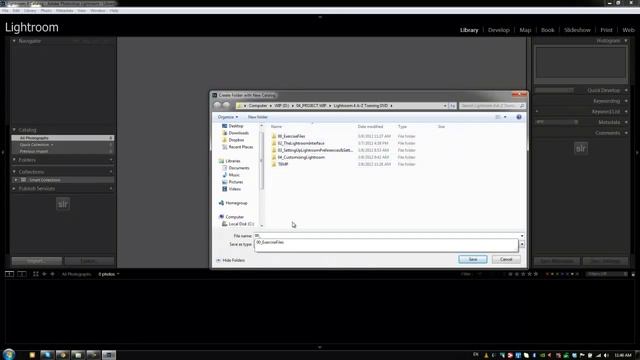Image resolution: width=640 pixels, height=360 pixels.
Task: Click the refresh button next to address bar
Action: [453, 106]
